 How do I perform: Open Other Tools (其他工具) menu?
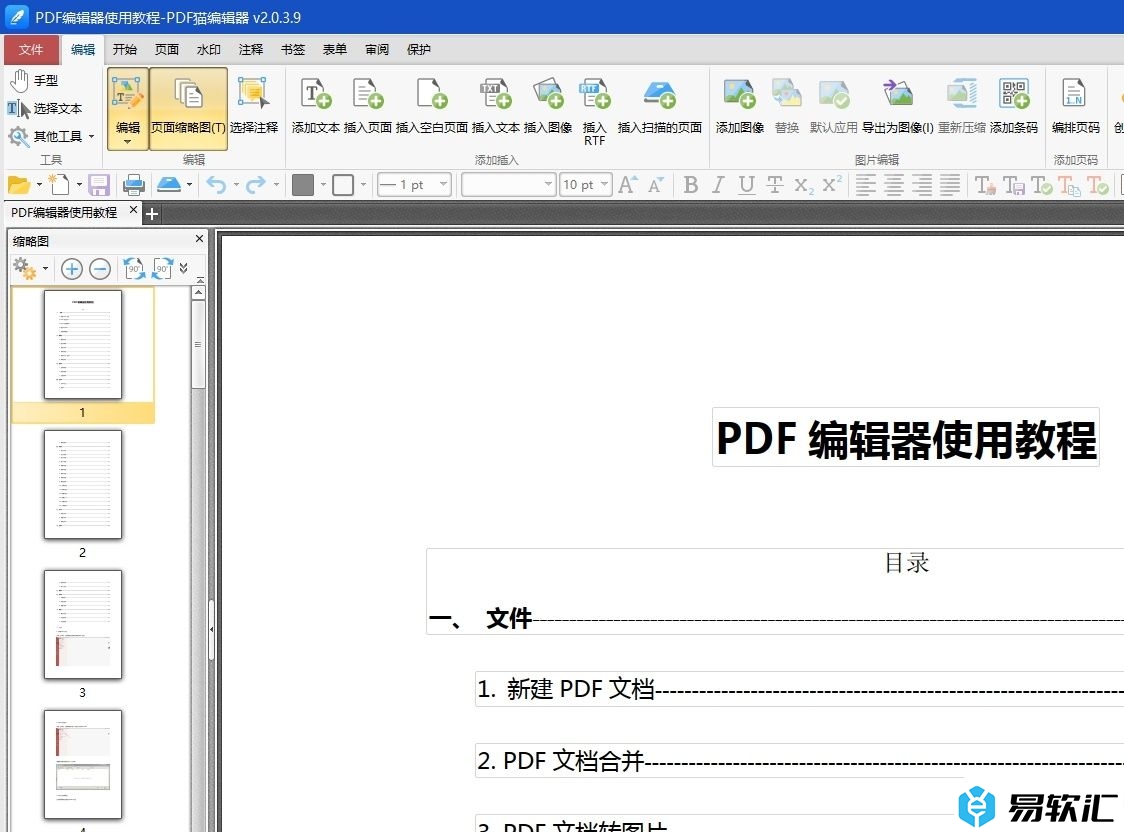point(51,135)
